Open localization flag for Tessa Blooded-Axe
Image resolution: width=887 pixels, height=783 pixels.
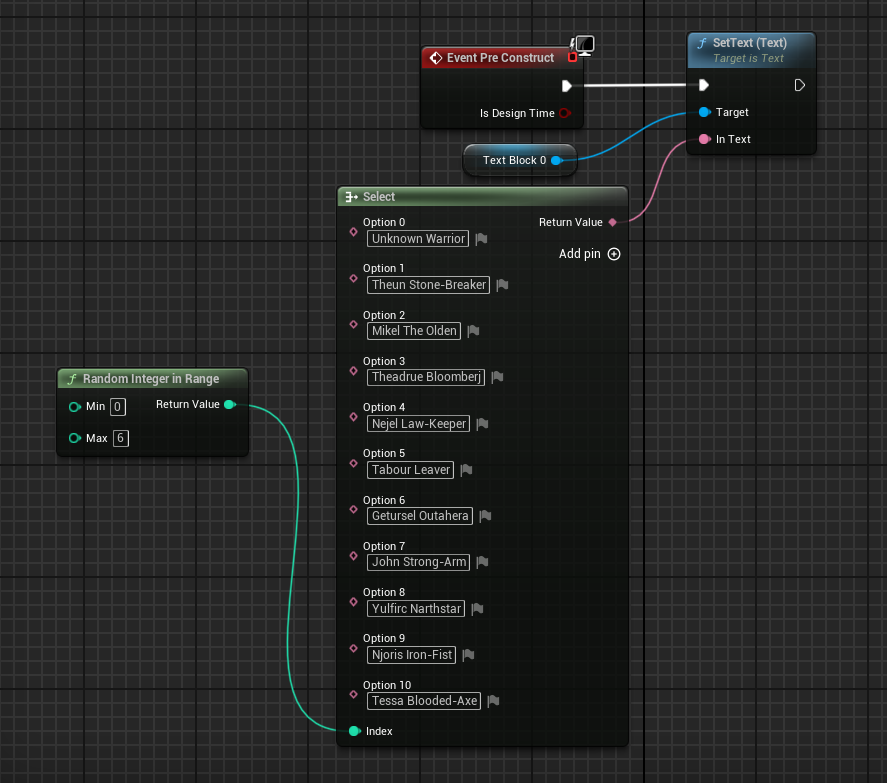click(493, 701)
